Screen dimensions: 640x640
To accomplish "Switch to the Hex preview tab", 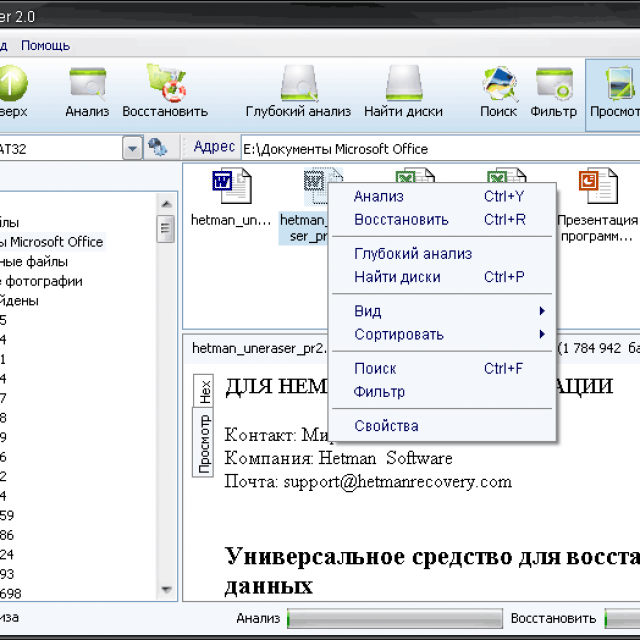I will [205, 391].
